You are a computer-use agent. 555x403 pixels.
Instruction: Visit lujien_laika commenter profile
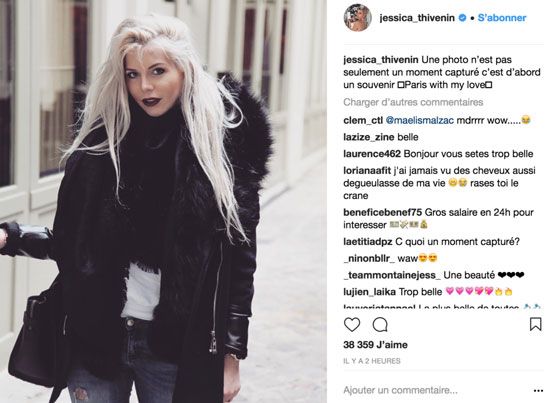tap(370, 292)
